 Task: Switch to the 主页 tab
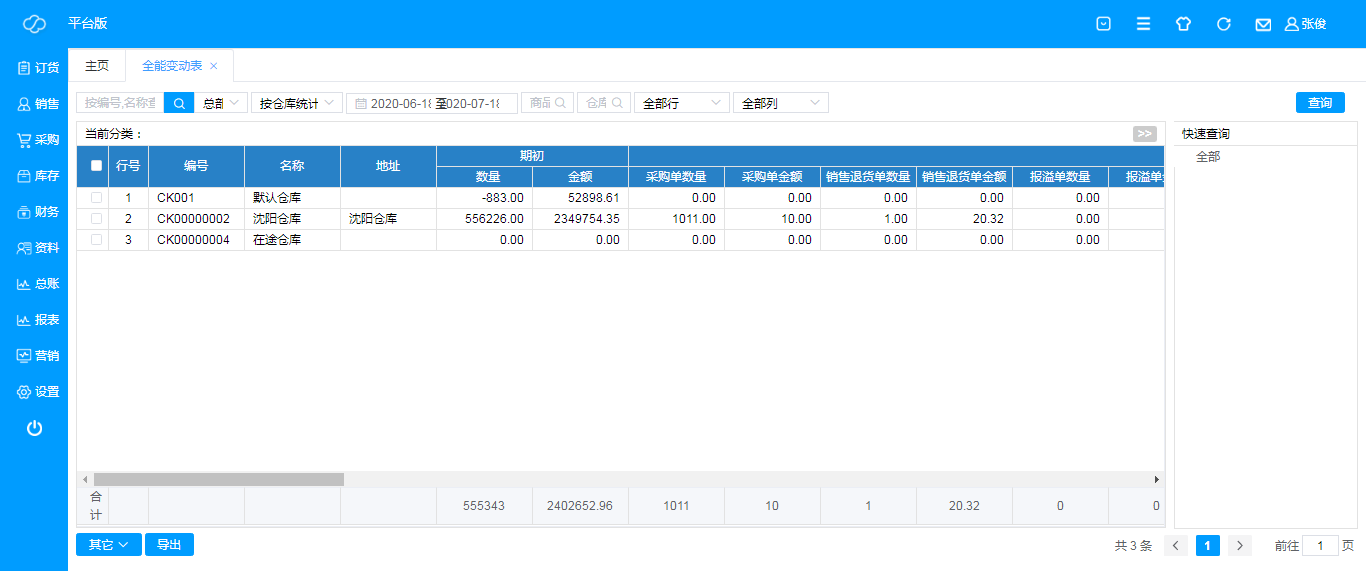[97, 66]
